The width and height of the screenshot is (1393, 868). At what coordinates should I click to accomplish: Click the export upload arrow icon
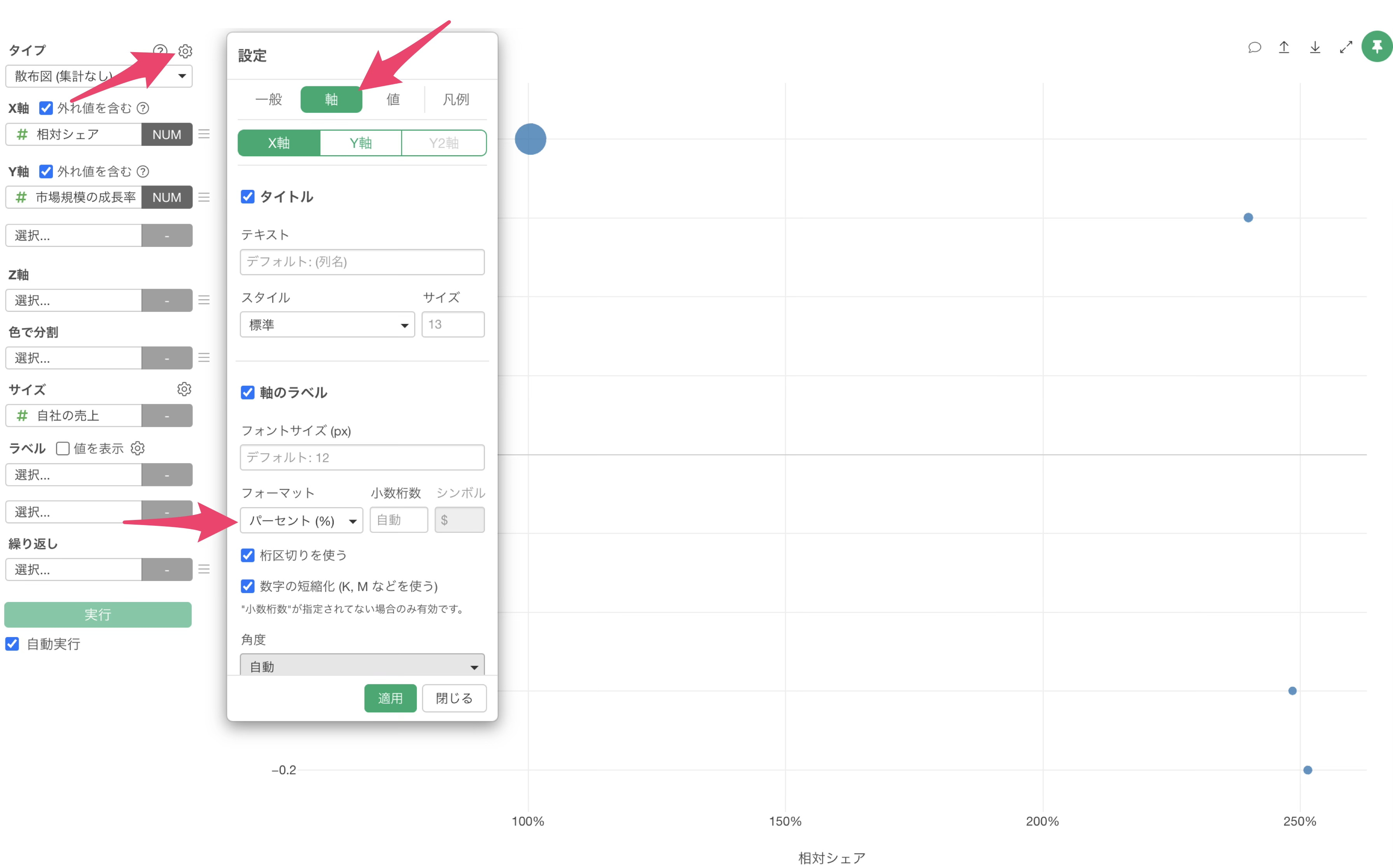click(x=1284, y=47)
